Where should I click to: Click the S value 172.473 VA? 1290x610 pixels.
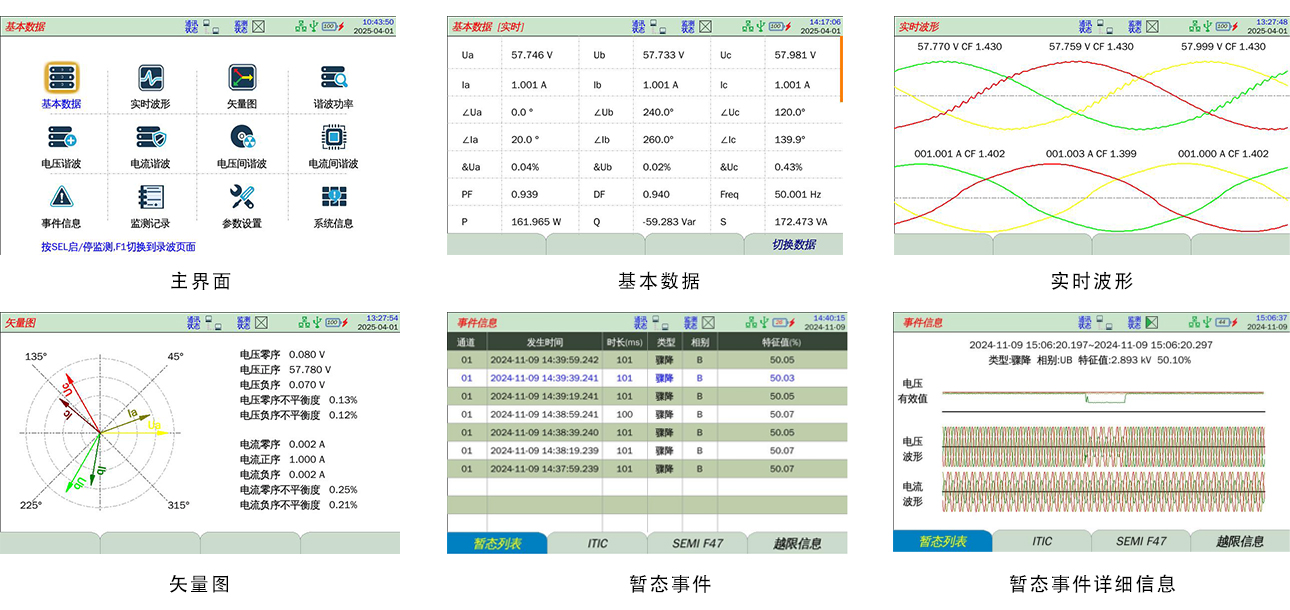coord(801,221)
